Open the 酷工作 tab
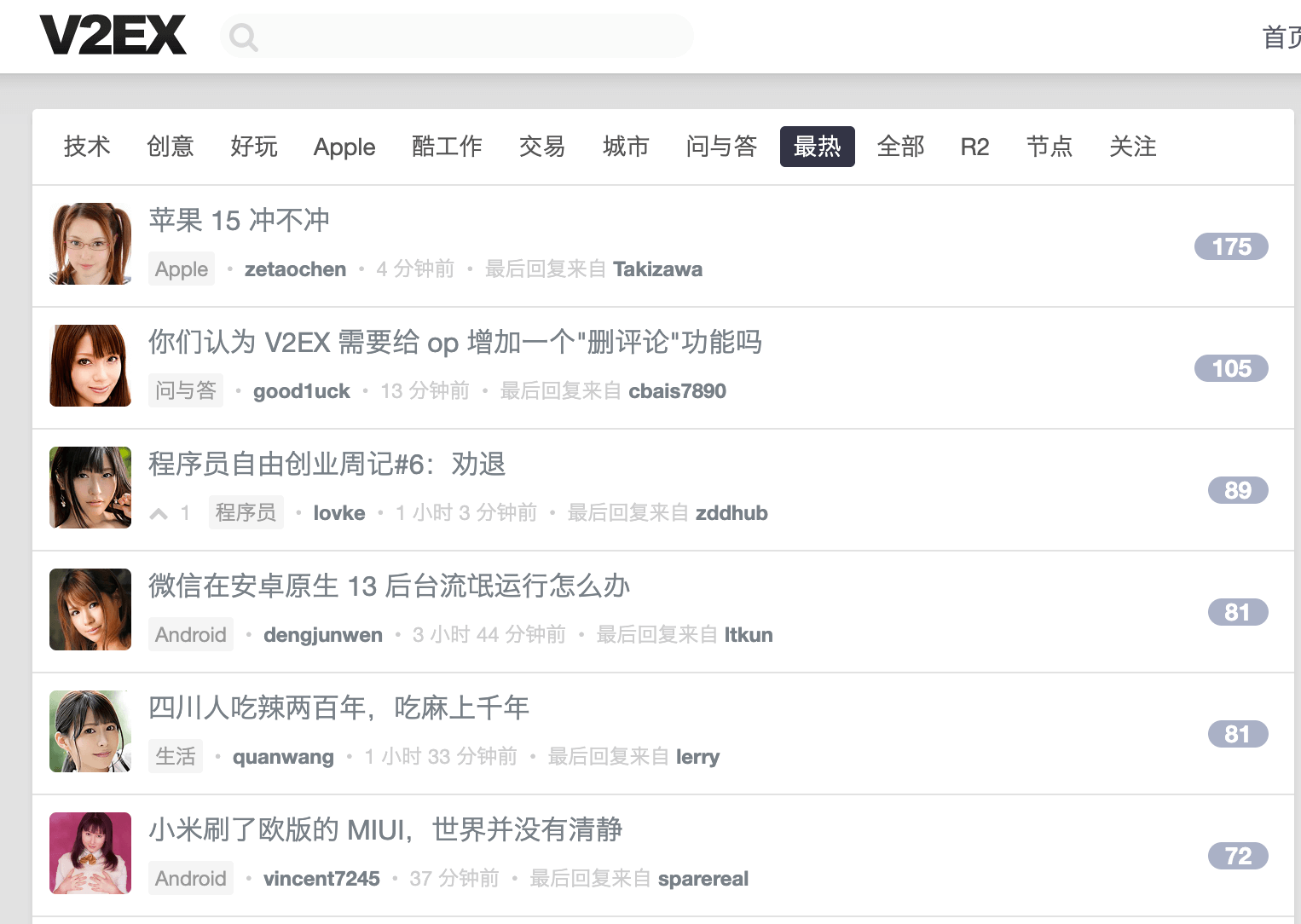The width and height of the screenshot is (1301, 924). (x=447, y=147)
